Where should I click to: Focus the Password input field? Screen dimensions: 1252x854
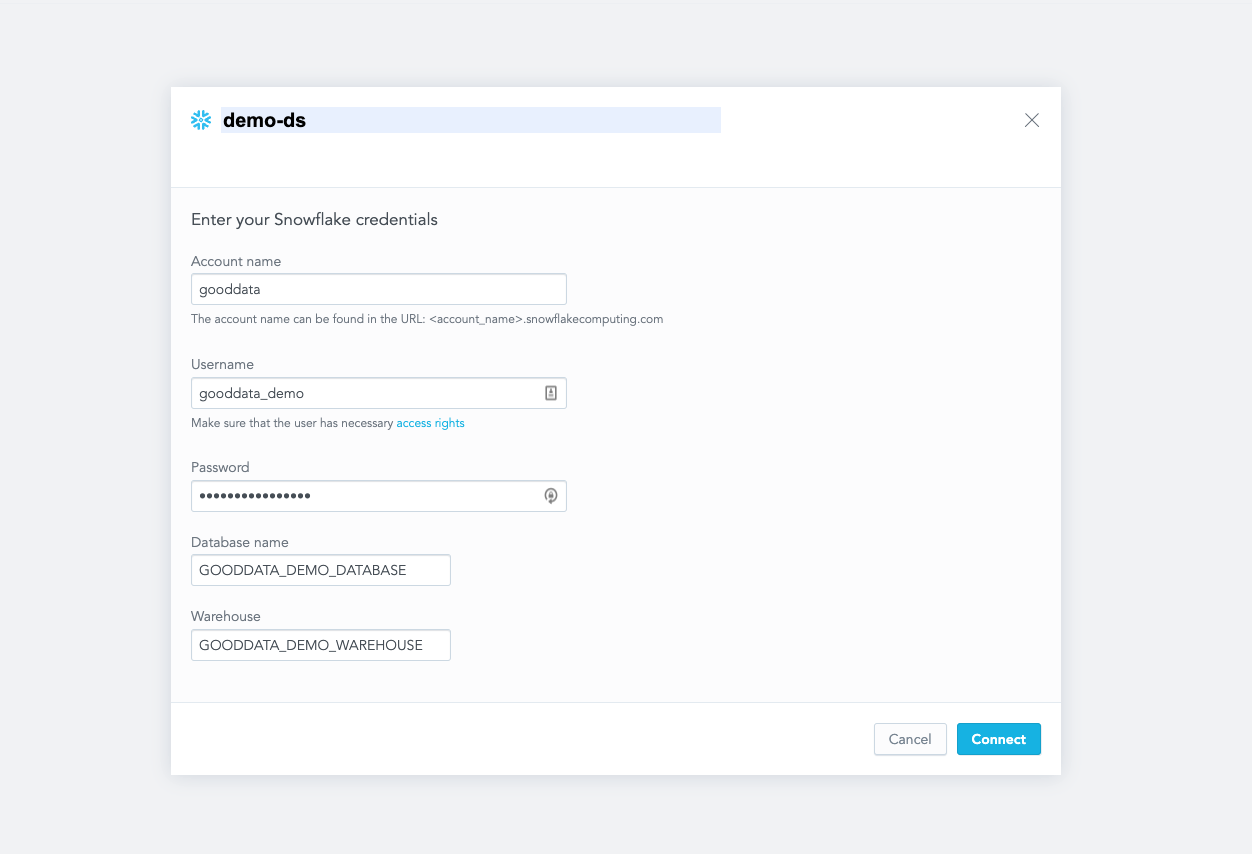379,496
